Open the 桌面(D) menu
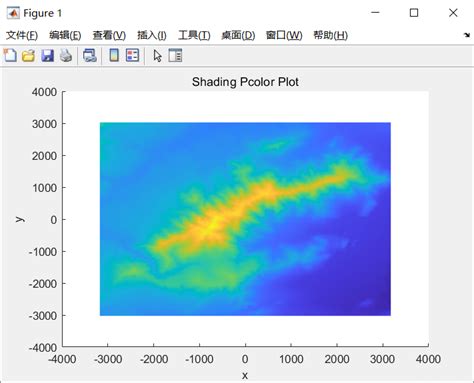Viewport: 474px width, 383px height. coord(238,35)
